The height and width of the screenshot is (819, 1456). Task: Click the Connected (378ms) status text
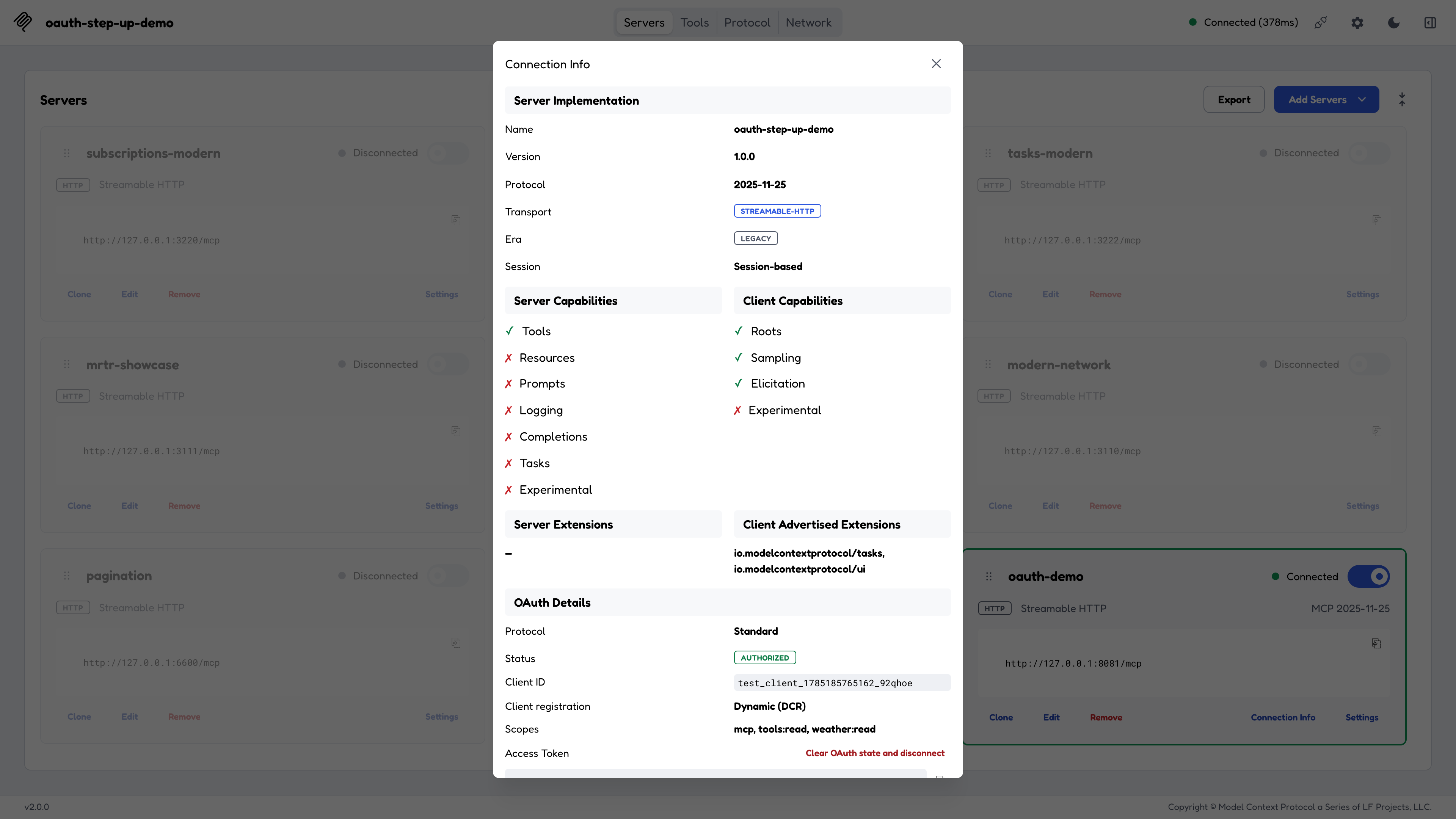tap(1250, 23)
